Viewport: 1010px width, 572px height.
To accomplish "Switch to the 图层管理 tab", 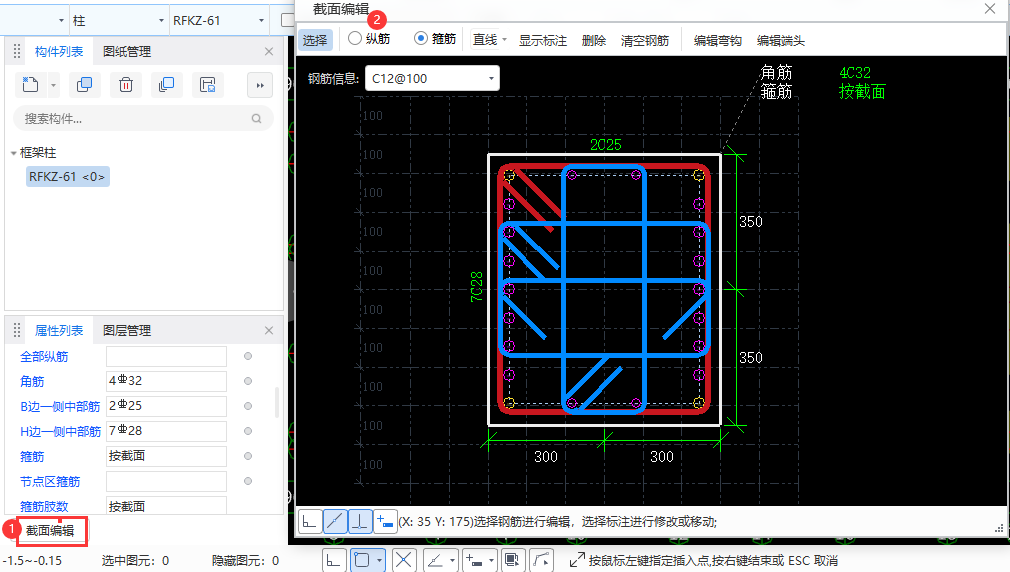I will 127,330.
